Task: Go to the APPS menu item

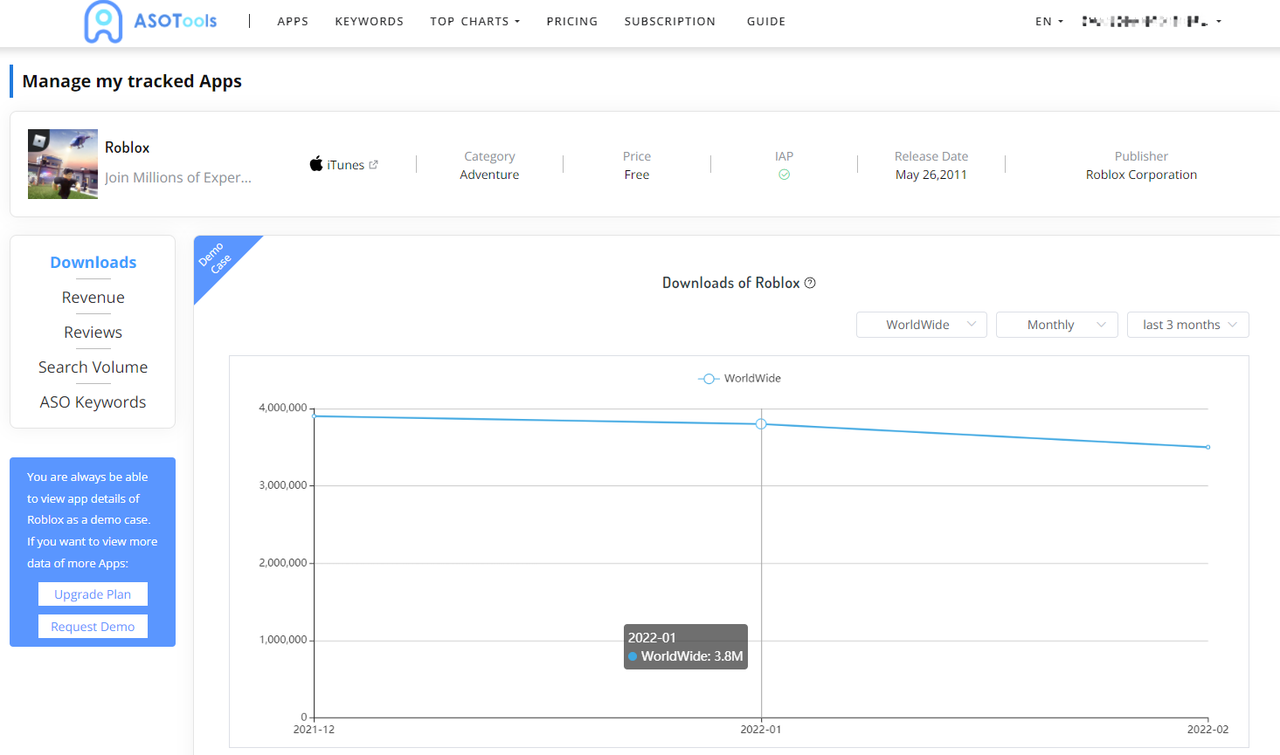Action: click(x=292, y=21)
